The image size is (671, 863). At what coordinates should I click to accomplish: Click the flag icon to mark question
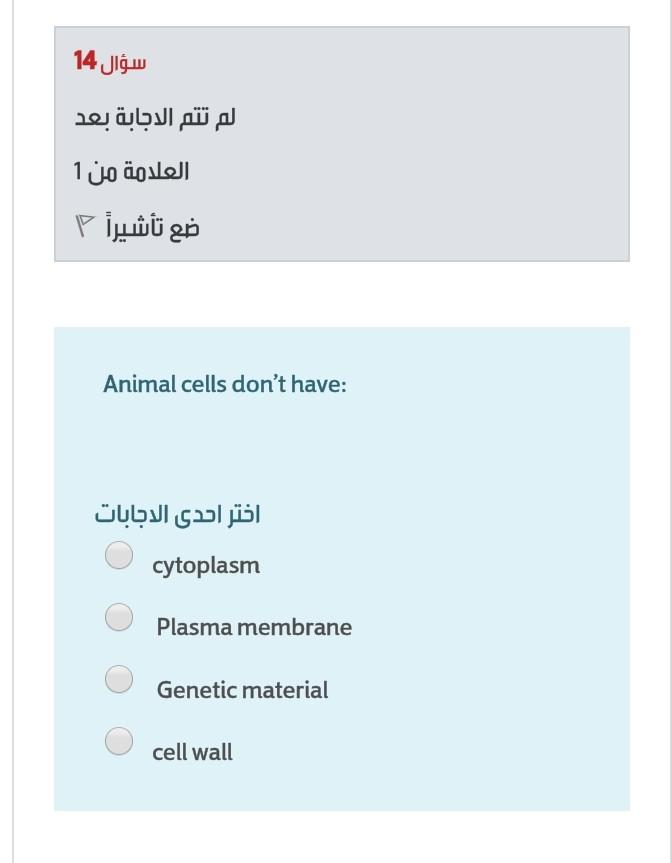click(84, 226)
